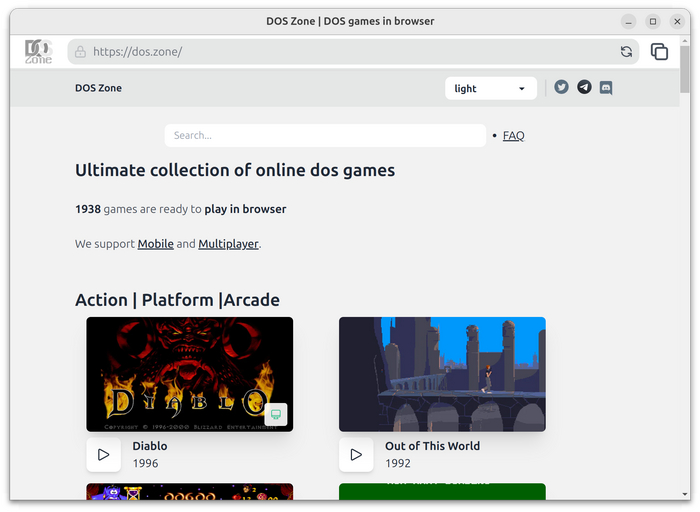Click the monitor badge on Diablo cover
The image size is (700, 512).
click(276, 414)
